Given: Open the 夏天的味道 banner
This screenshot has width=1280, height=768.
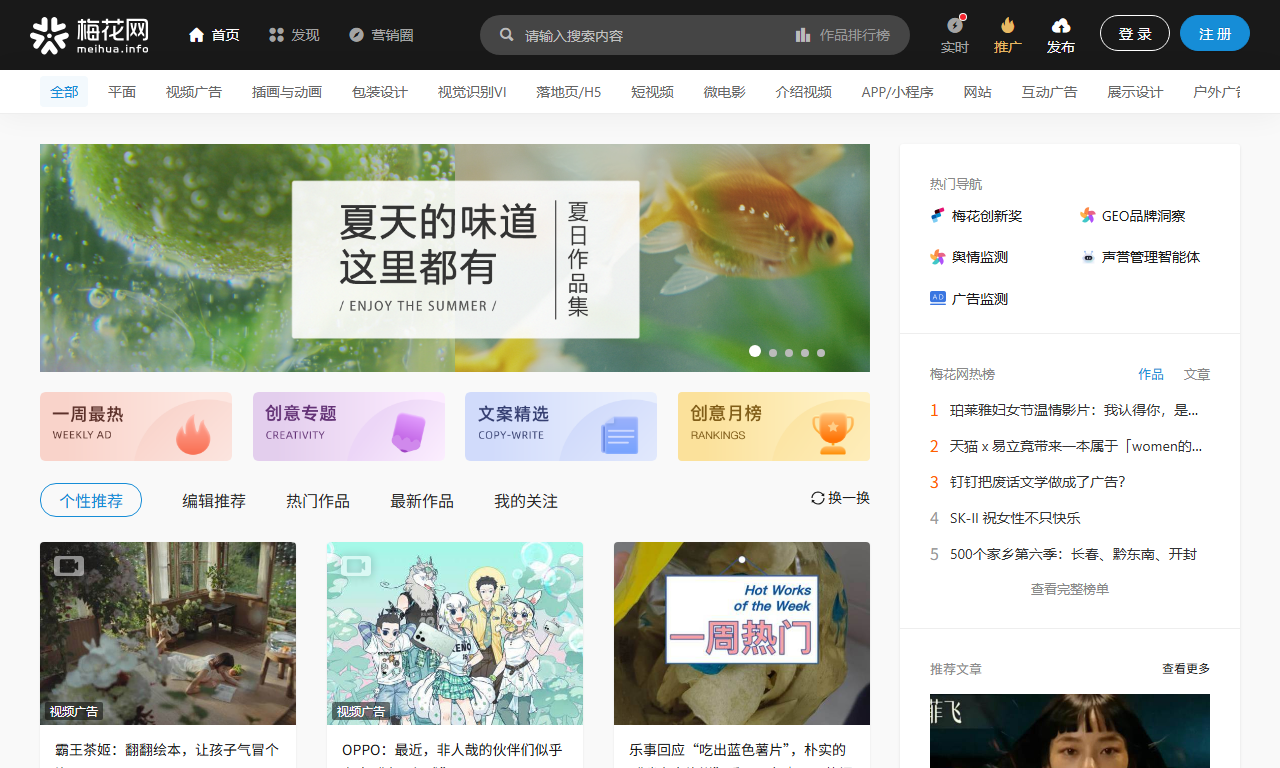Looking at the screenshot, I should pyautogui.click(x=455, y=258).
